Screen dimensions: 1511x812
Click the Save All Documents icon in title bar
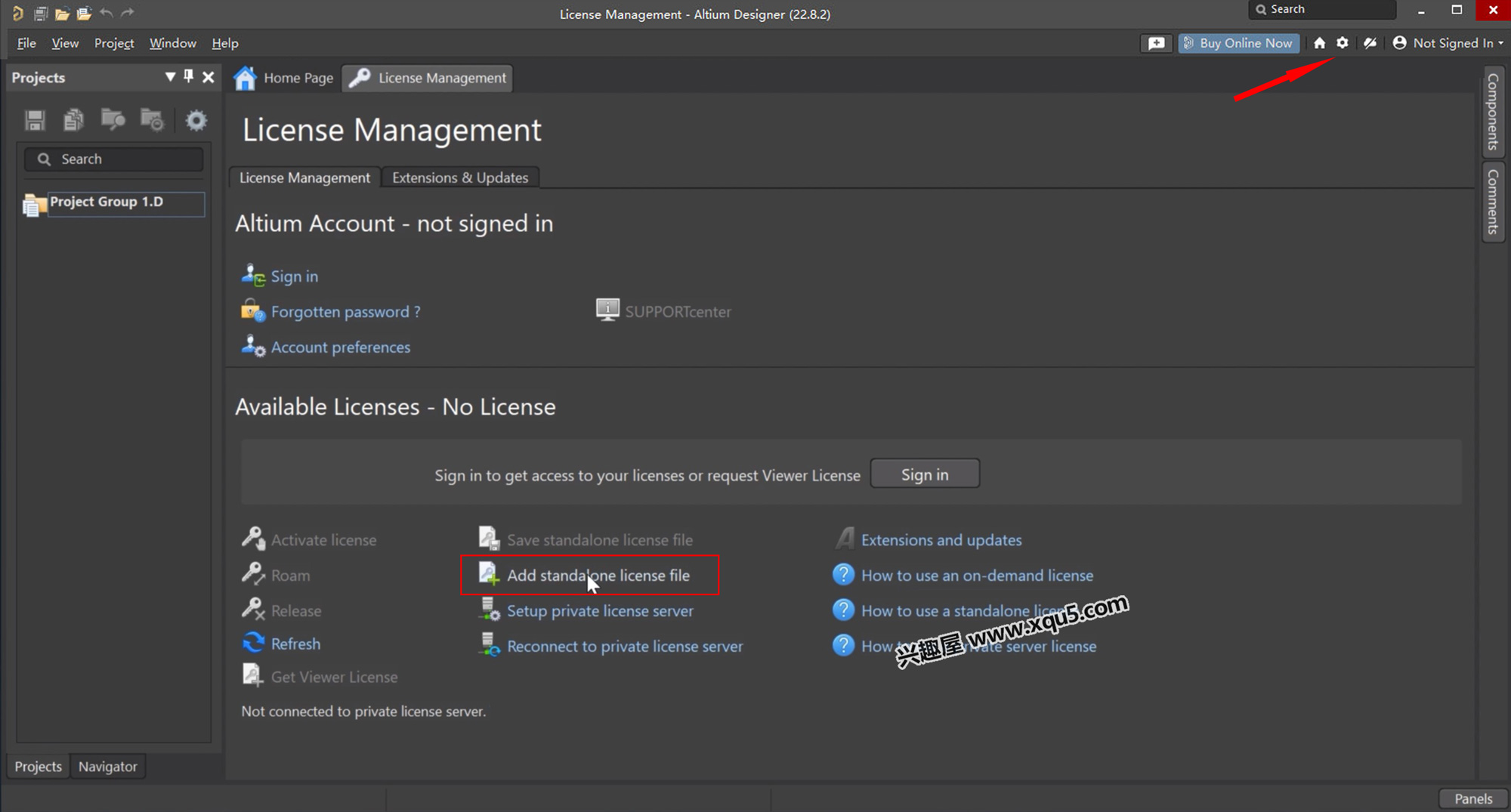[41, 13]
